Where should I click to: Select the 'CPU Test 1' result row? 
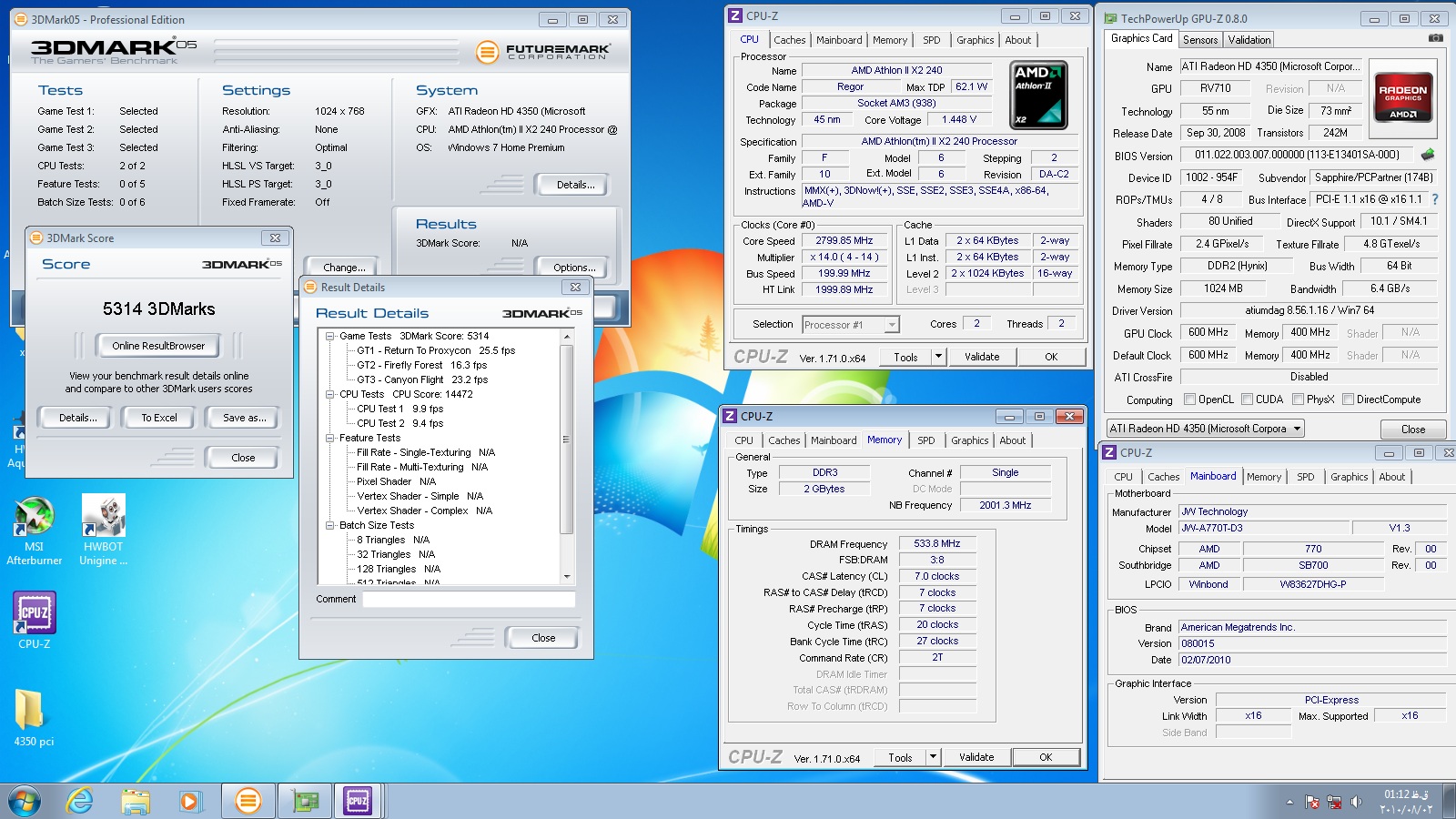(400, 409)
